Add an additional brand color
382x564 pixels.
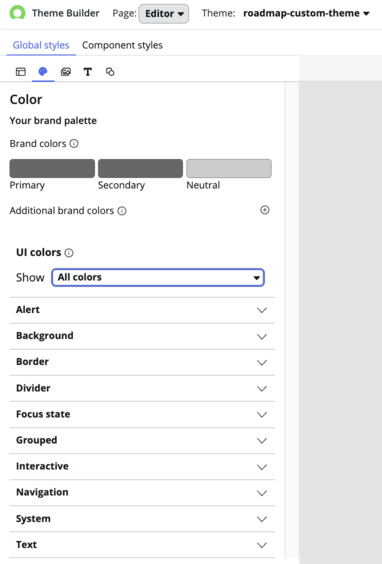pos(265,210)
